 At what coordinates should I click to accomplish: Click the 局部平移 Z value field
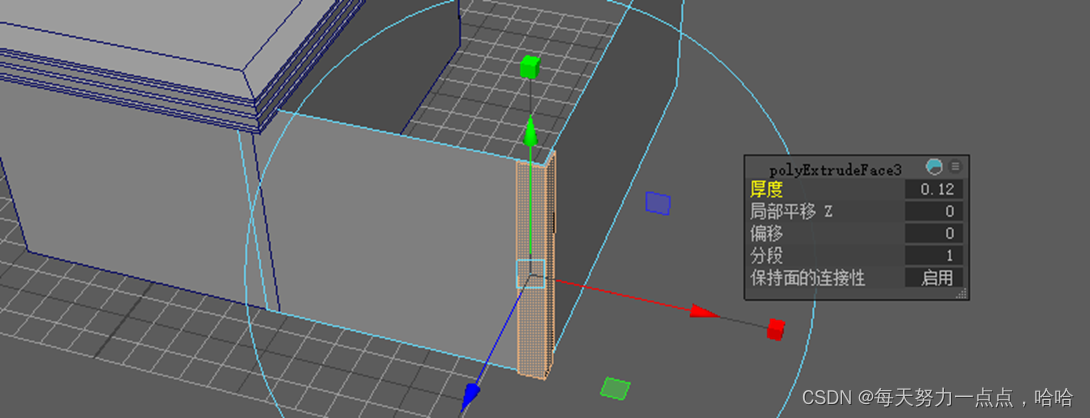[934, 211]
